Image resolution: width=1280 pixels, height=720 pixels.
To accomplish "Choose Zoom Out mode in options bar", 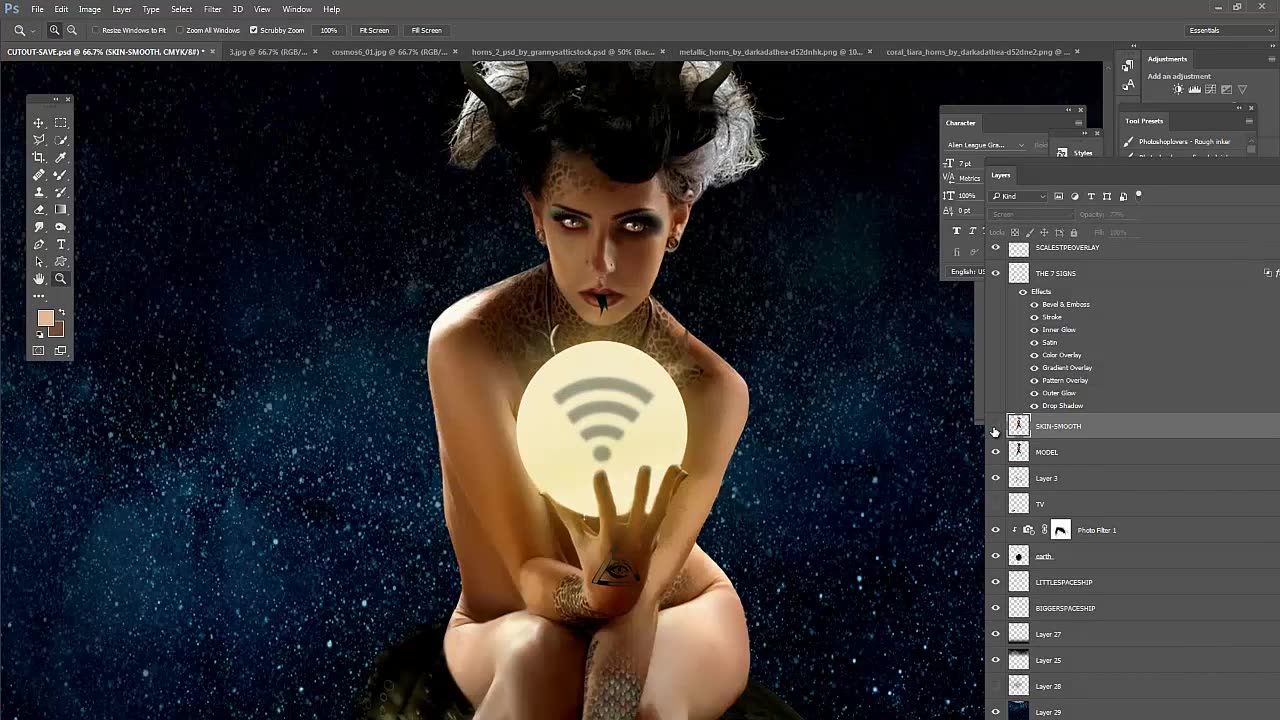I will pyautogui.click(x=72, y=30).
